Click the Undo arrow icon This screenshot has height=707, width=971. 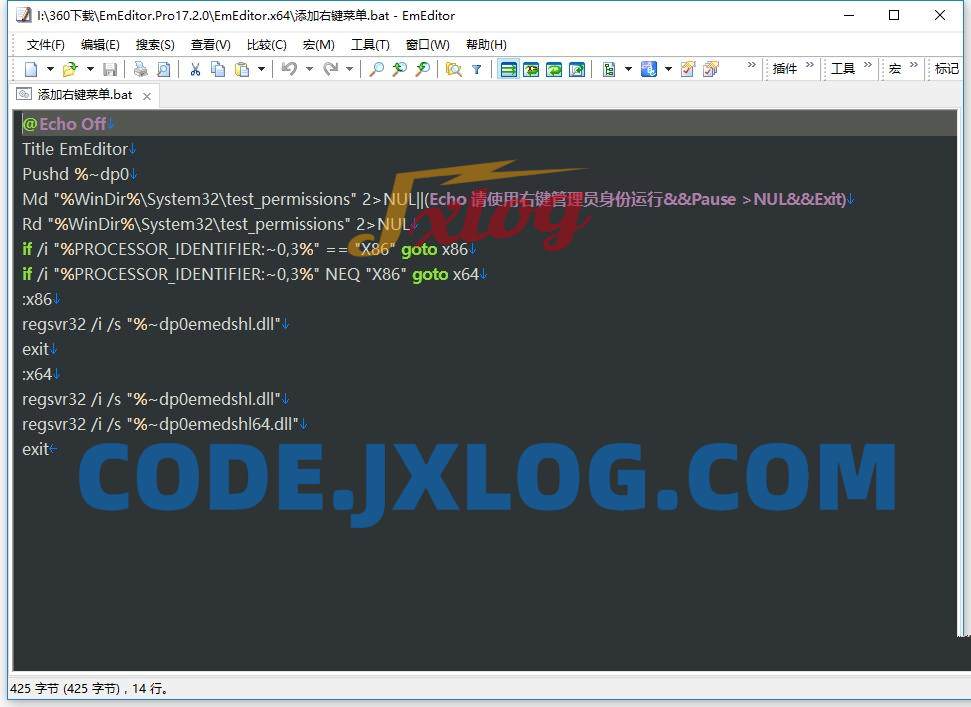coord(288,68)
